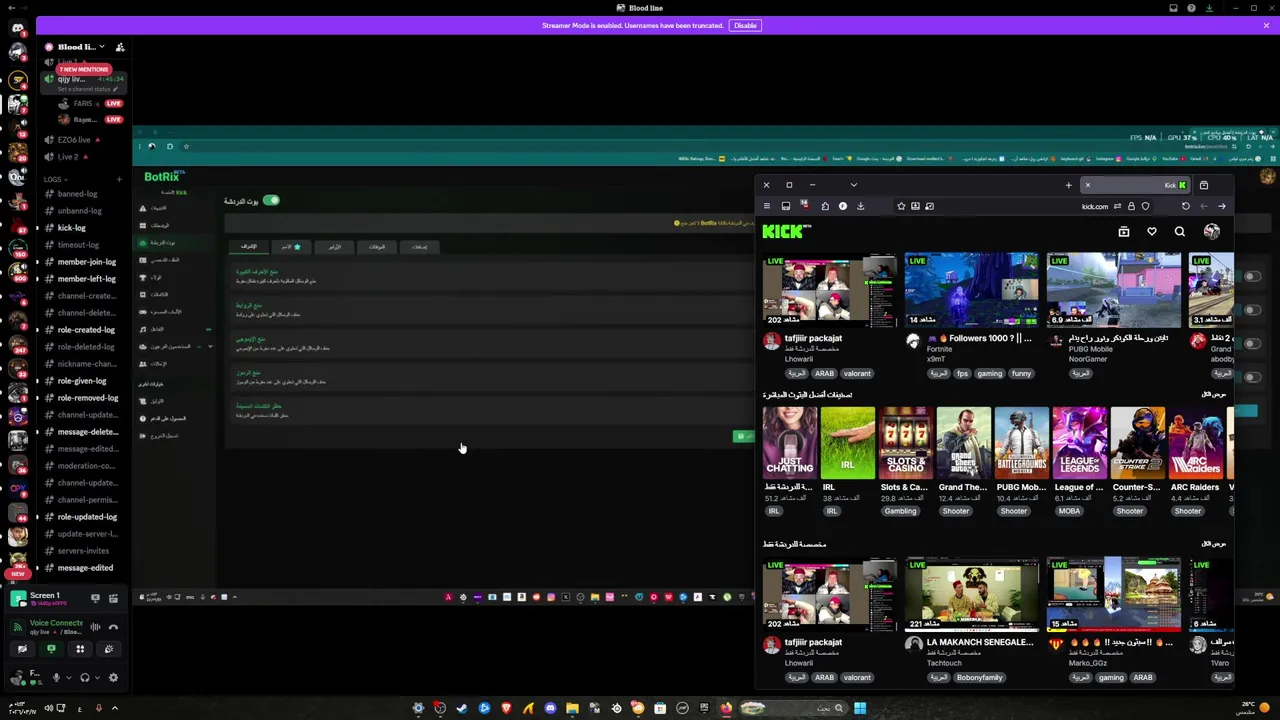Invite people icon beside Blood line
The width and height of the screenshot is (1280, 720).
click(x=120, y=47)
